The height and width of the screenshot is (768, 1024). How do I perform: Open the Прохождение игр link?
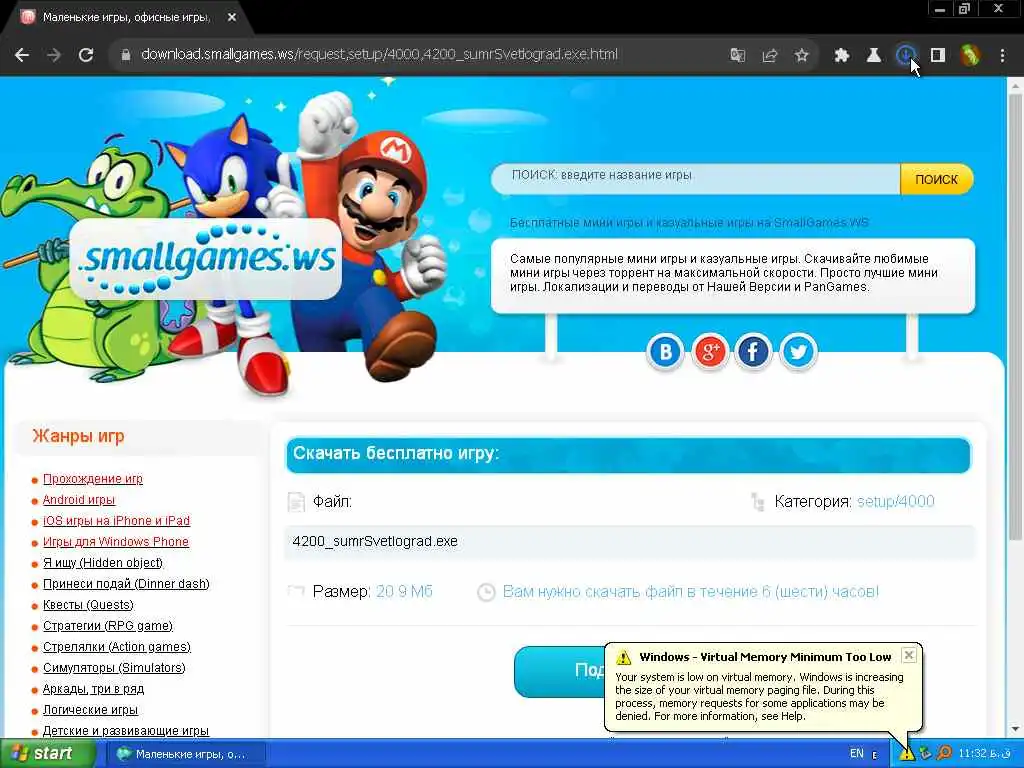coord(93,479)
